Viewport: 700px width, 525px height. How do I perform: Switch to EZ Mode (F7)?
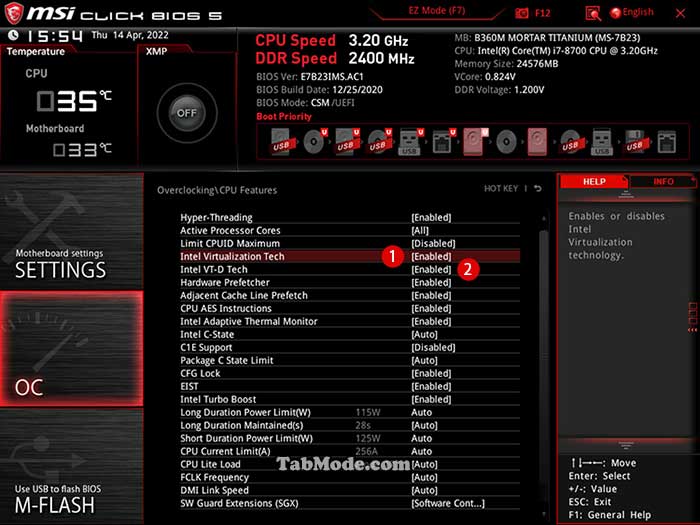click(437, 11)
